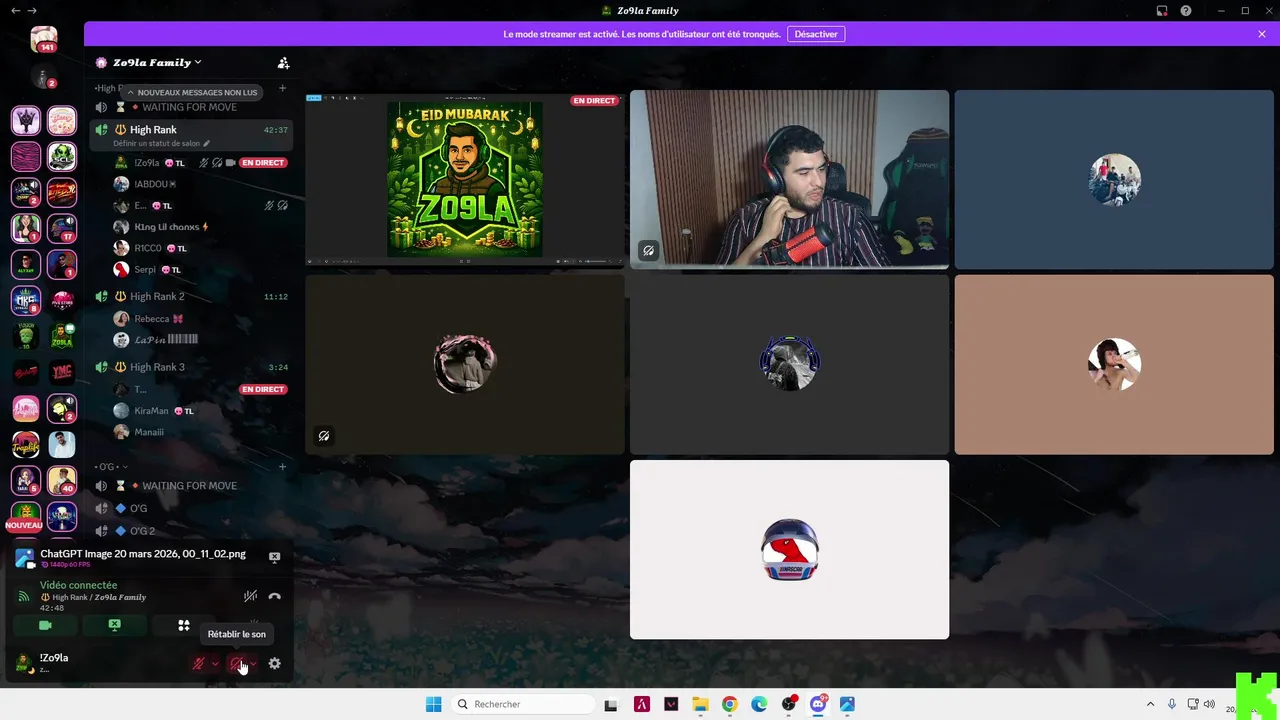The height and width of the screenshot is (720, 1280).
Task: Edit the 'Définir un statut de salon' status
Action: [161, 143]
